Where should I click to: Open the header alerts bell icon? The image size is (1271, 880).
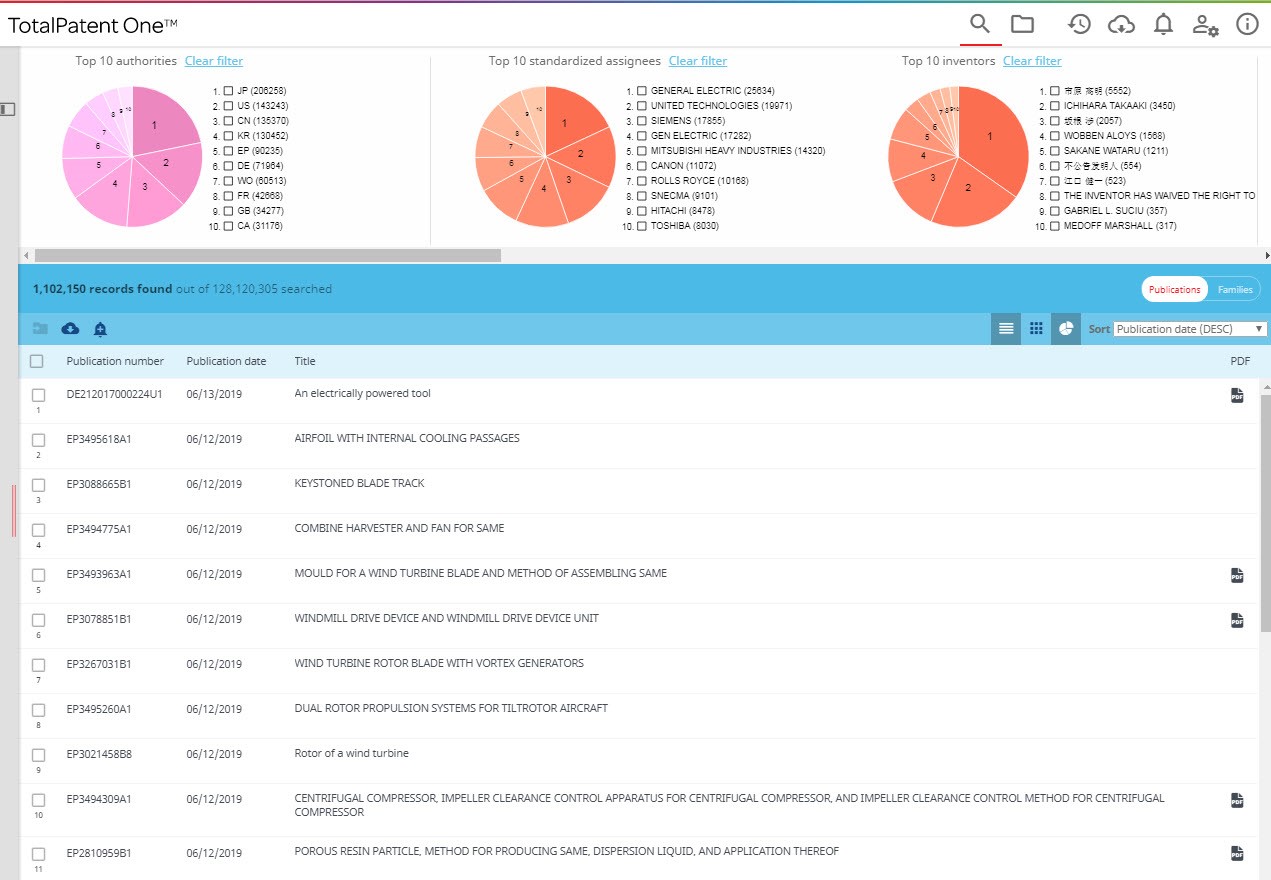click(x=1163, y=25)
